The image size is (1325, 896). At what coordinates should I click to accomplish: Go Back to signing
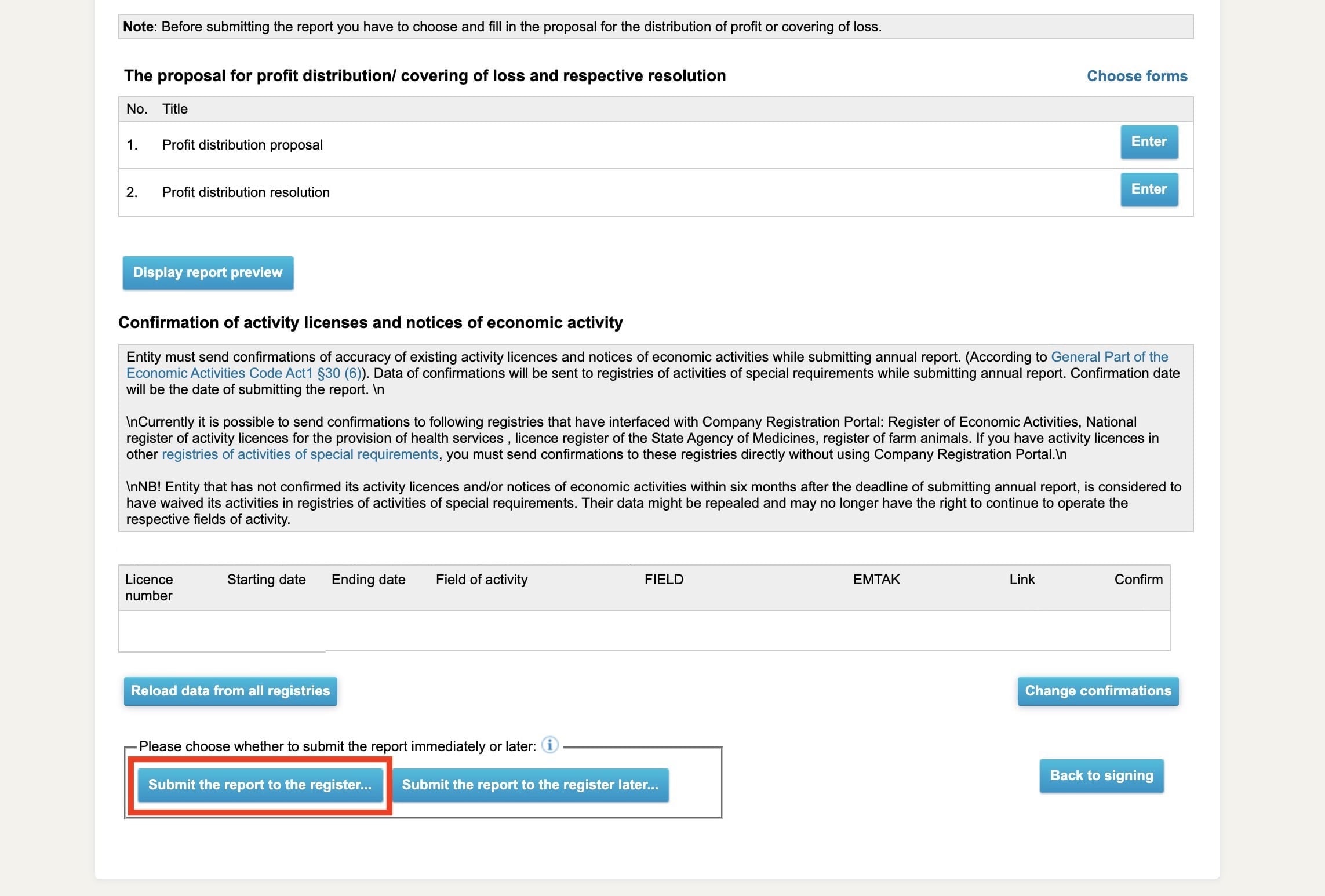click(x=1101, y=775)
